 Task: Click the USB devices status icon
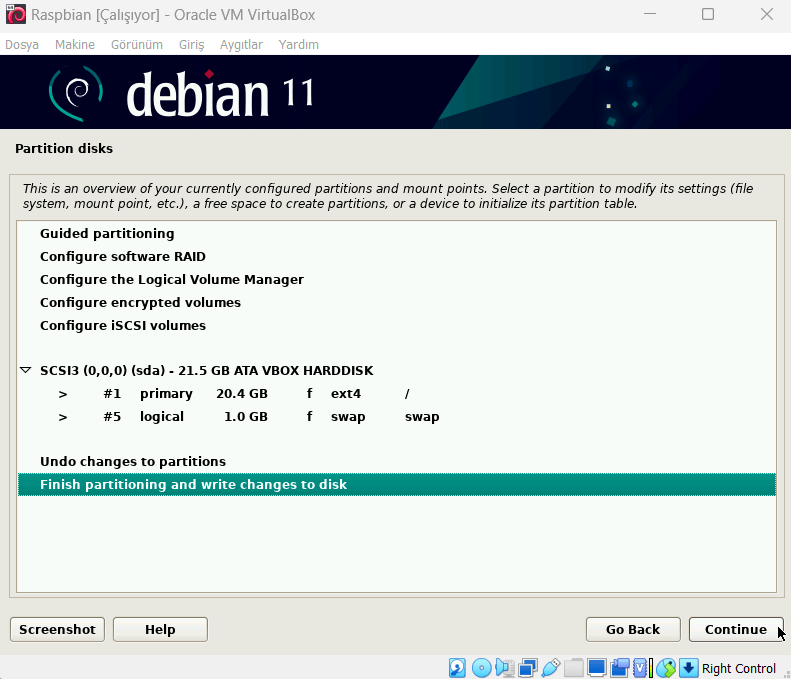[550, 668]
